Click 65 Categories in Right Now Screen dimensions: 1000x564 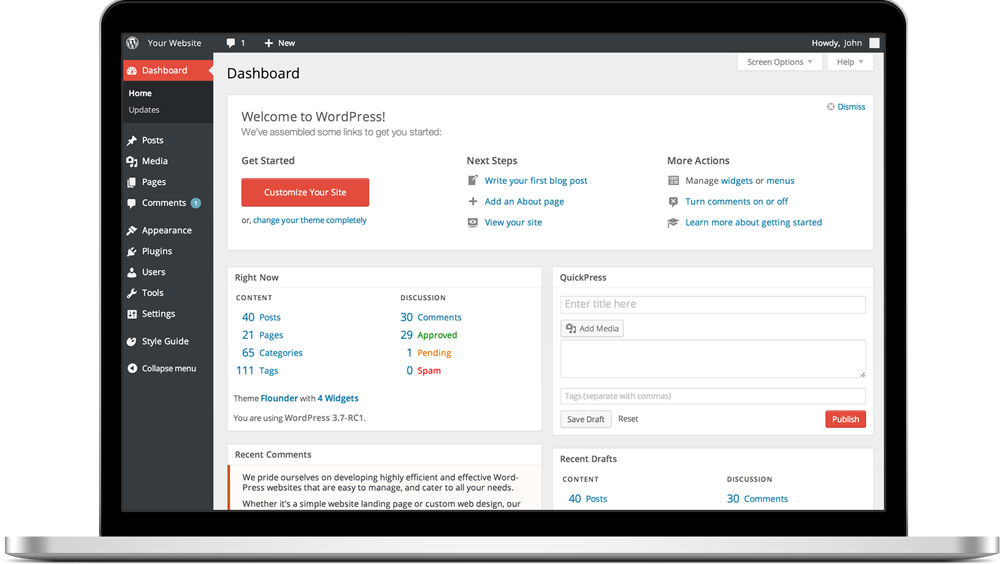coord(272,353)
